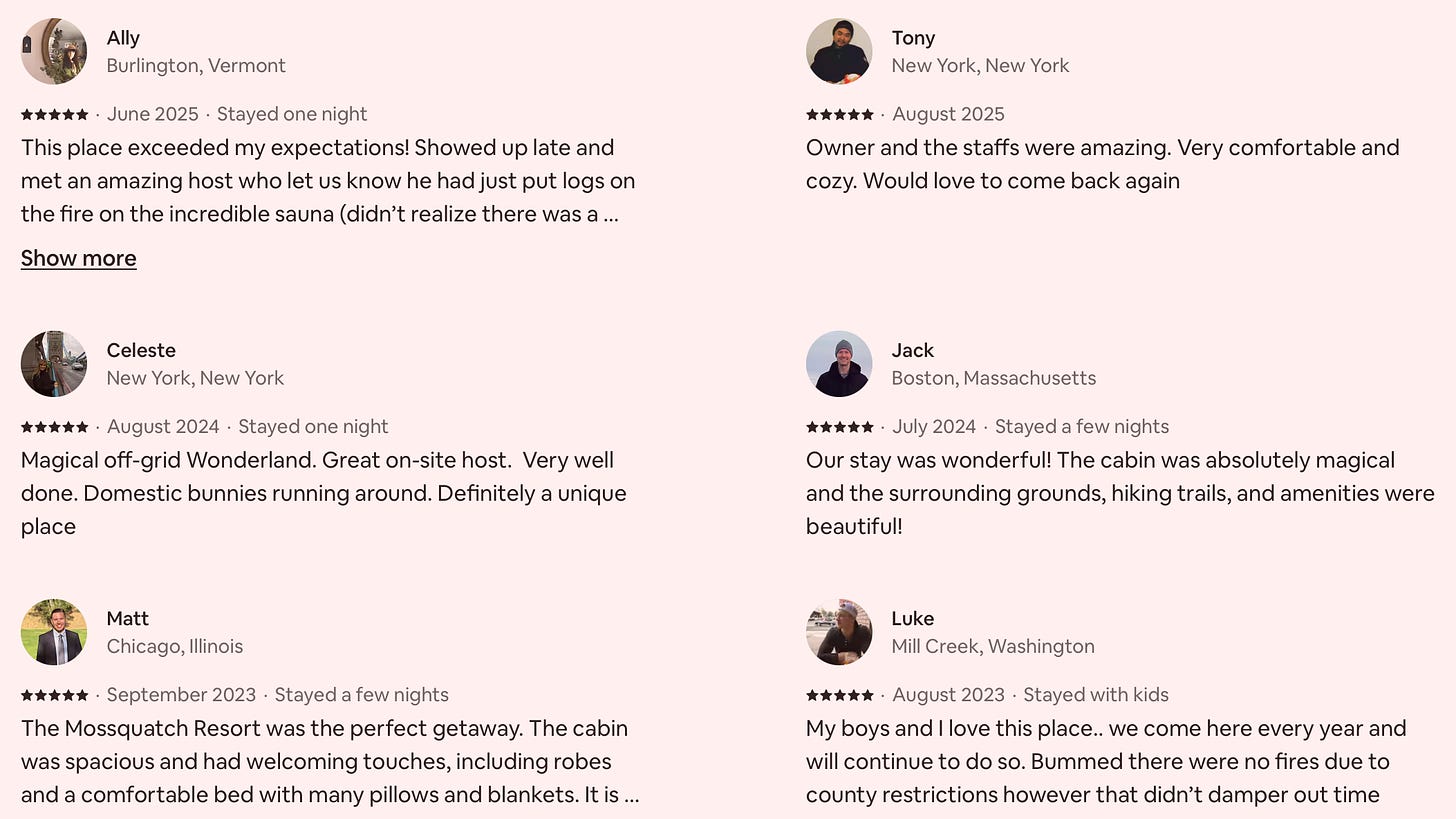Open Jack's profile avatar
This screenshot has width=1456, height=819.
coord(839,364)
